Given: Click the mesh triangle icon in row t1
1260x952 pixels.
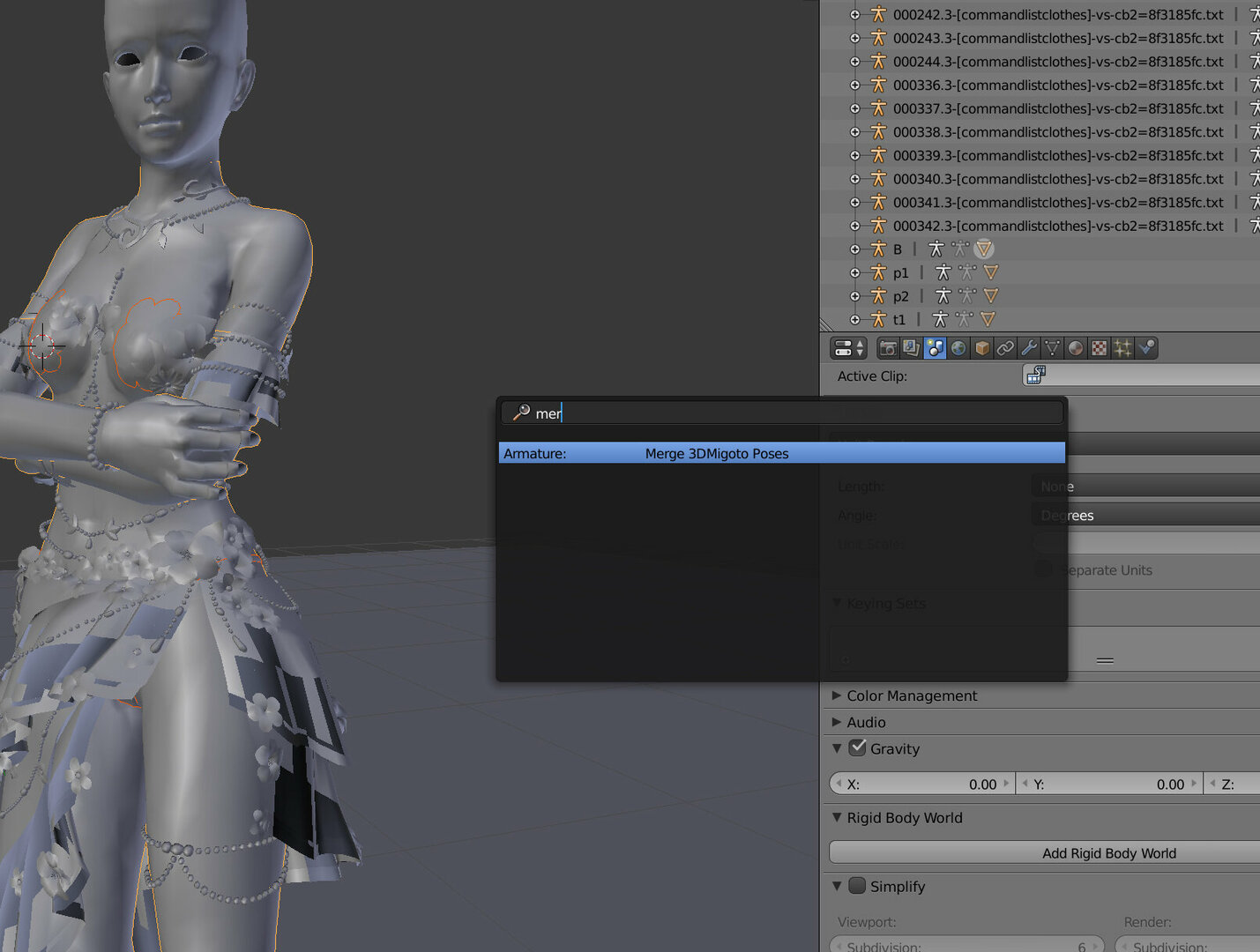Looking at the screenshot, I should tap(987, 319).
